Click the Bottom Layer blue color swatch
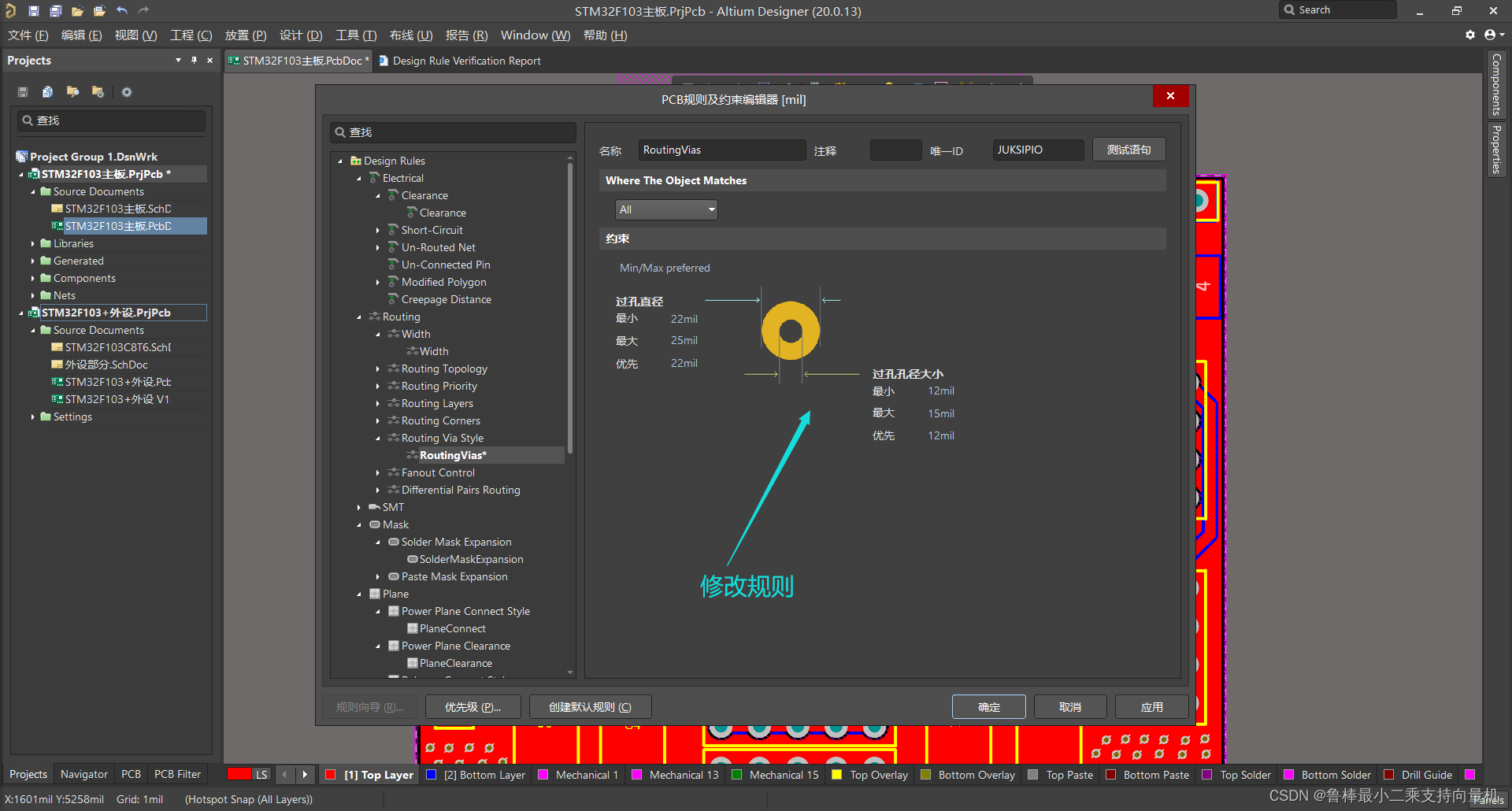The height and width of the screenshot is (811, 1512). (431, 775)
